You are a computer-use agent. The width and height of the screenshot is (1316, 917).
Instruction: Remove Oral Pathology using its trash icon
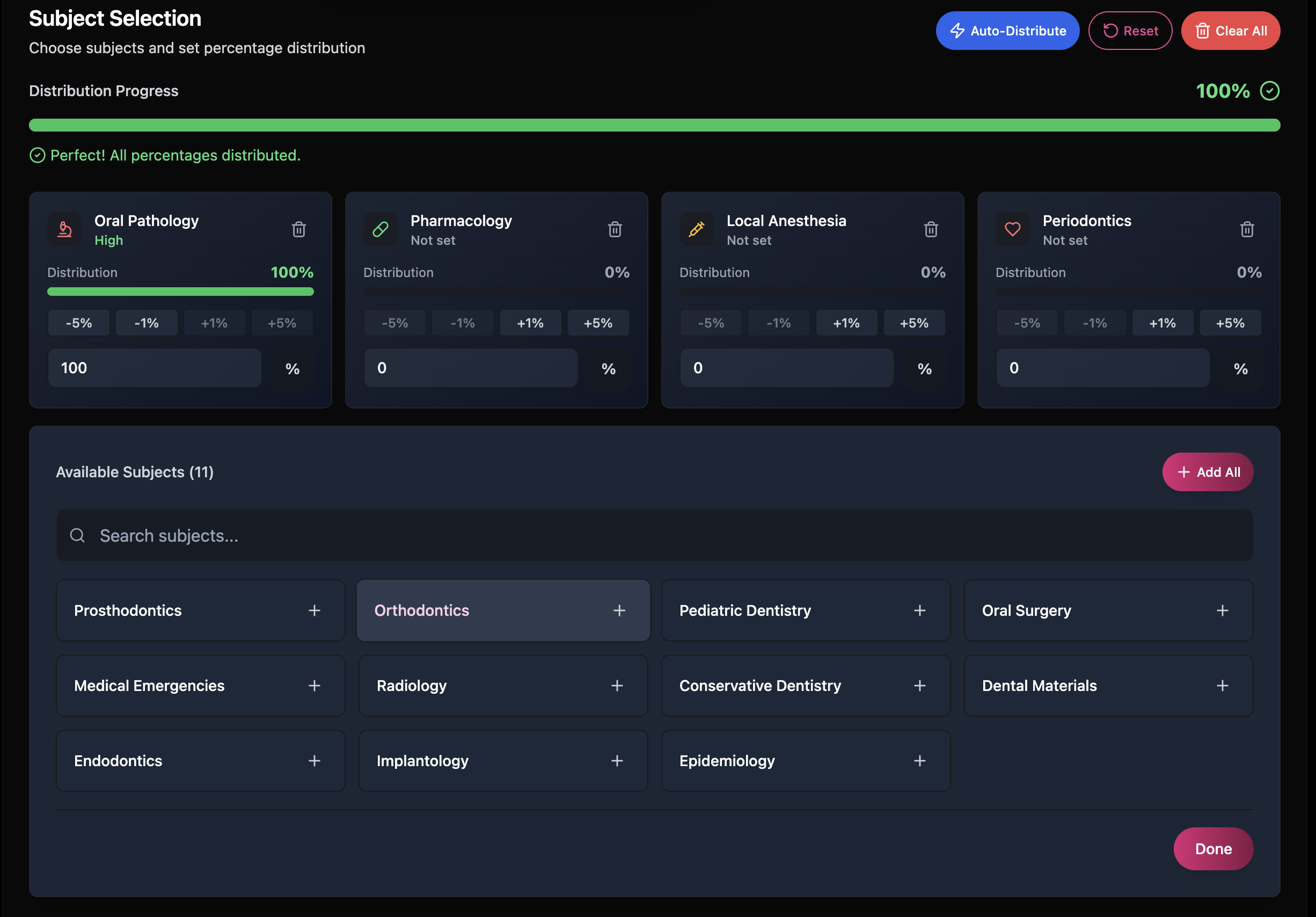tap(298, 229)
